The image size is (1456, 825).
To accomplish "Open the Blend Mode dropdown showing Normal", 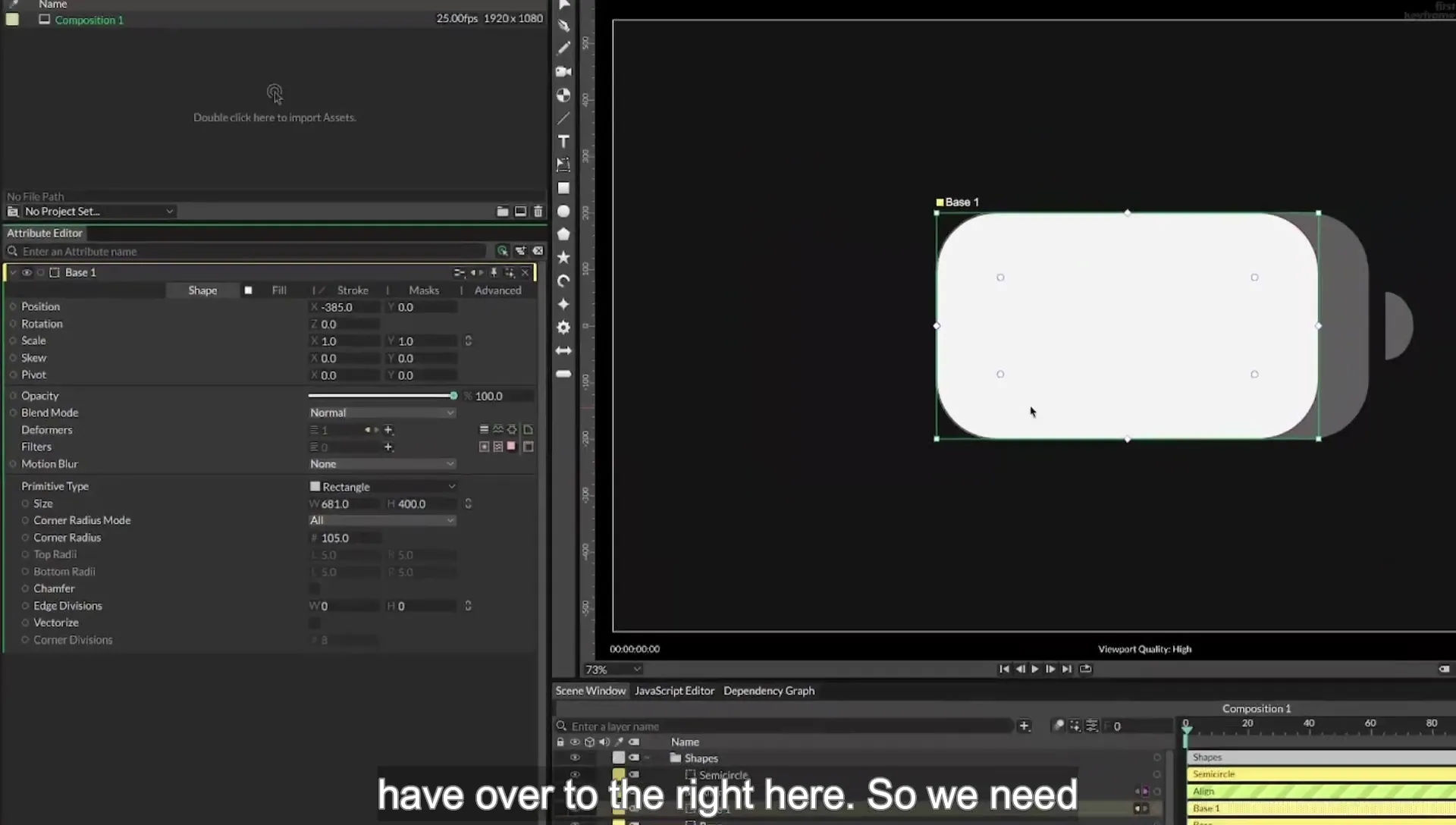I will click(382, 413).
